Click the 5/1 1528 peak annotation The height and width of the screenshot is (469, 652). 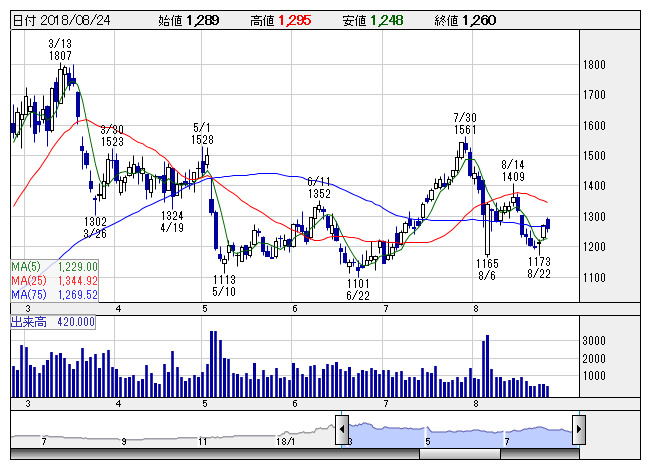(205, 134)
